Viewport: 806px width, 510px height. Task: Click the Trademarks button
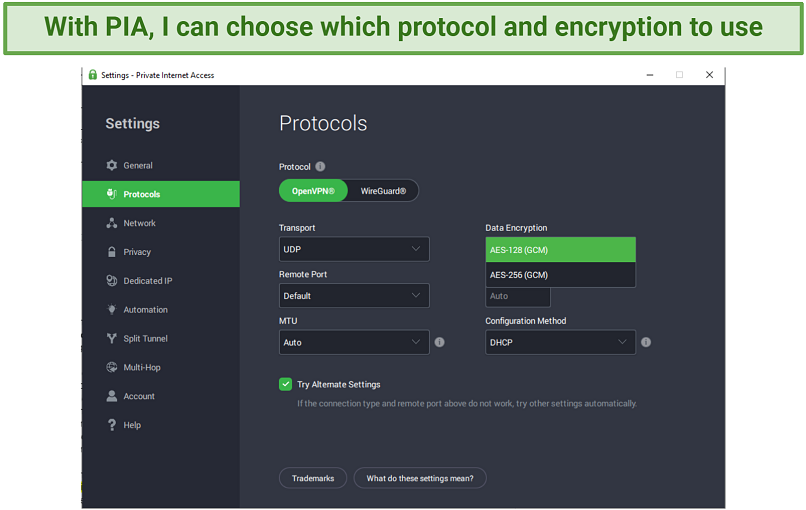313,478
